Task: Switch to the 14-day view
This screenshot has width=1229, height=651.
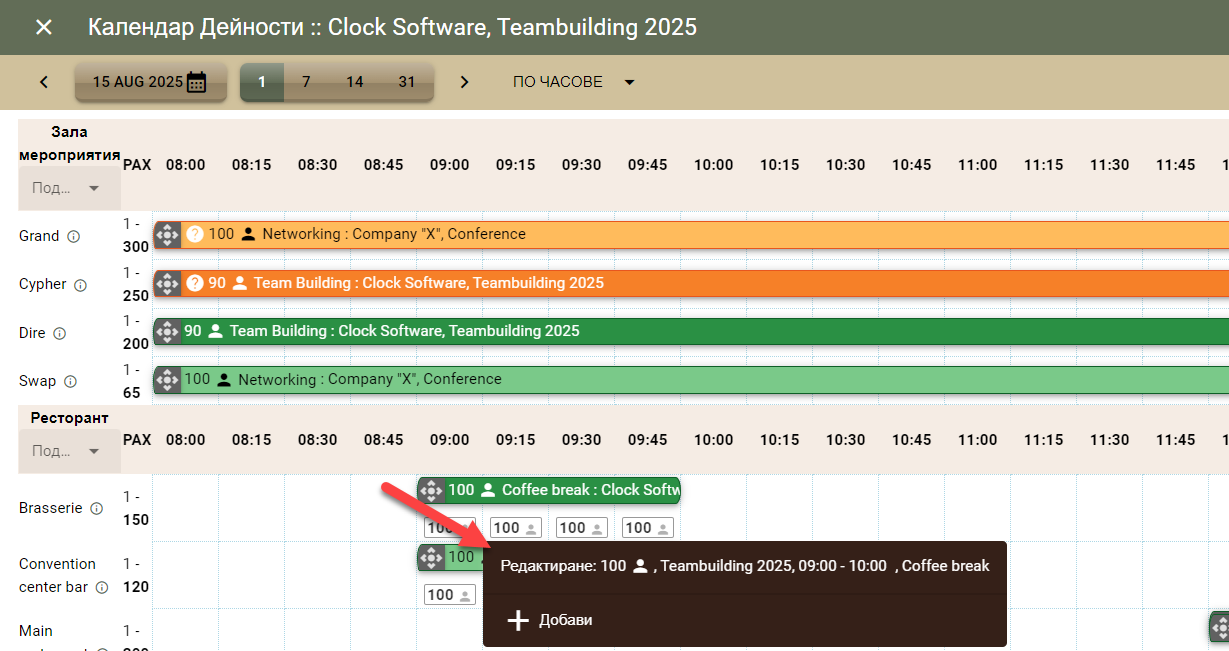Action: coord(355,82)
